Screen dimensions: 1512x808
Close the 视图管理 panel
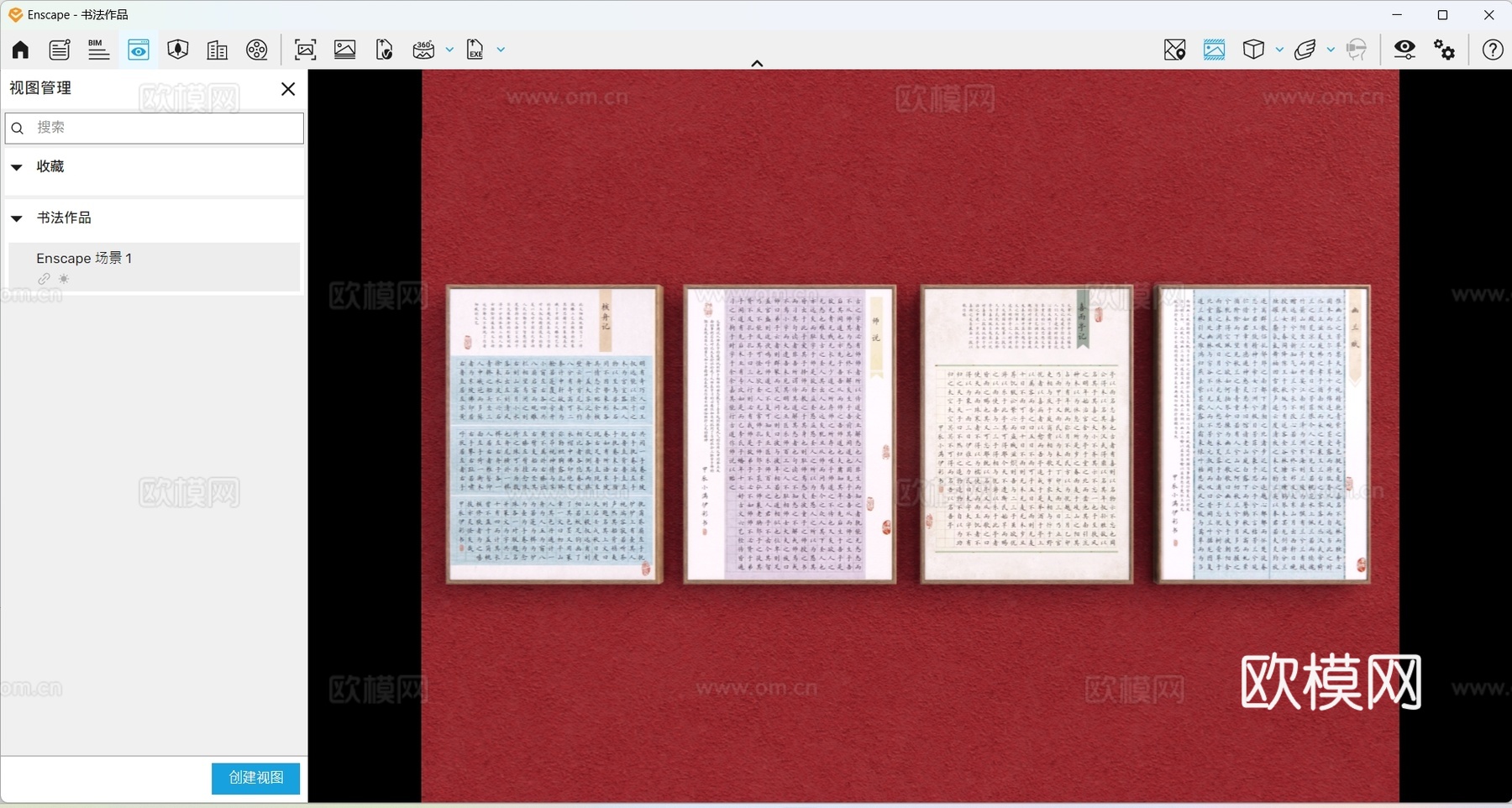[x=288, y=88]
